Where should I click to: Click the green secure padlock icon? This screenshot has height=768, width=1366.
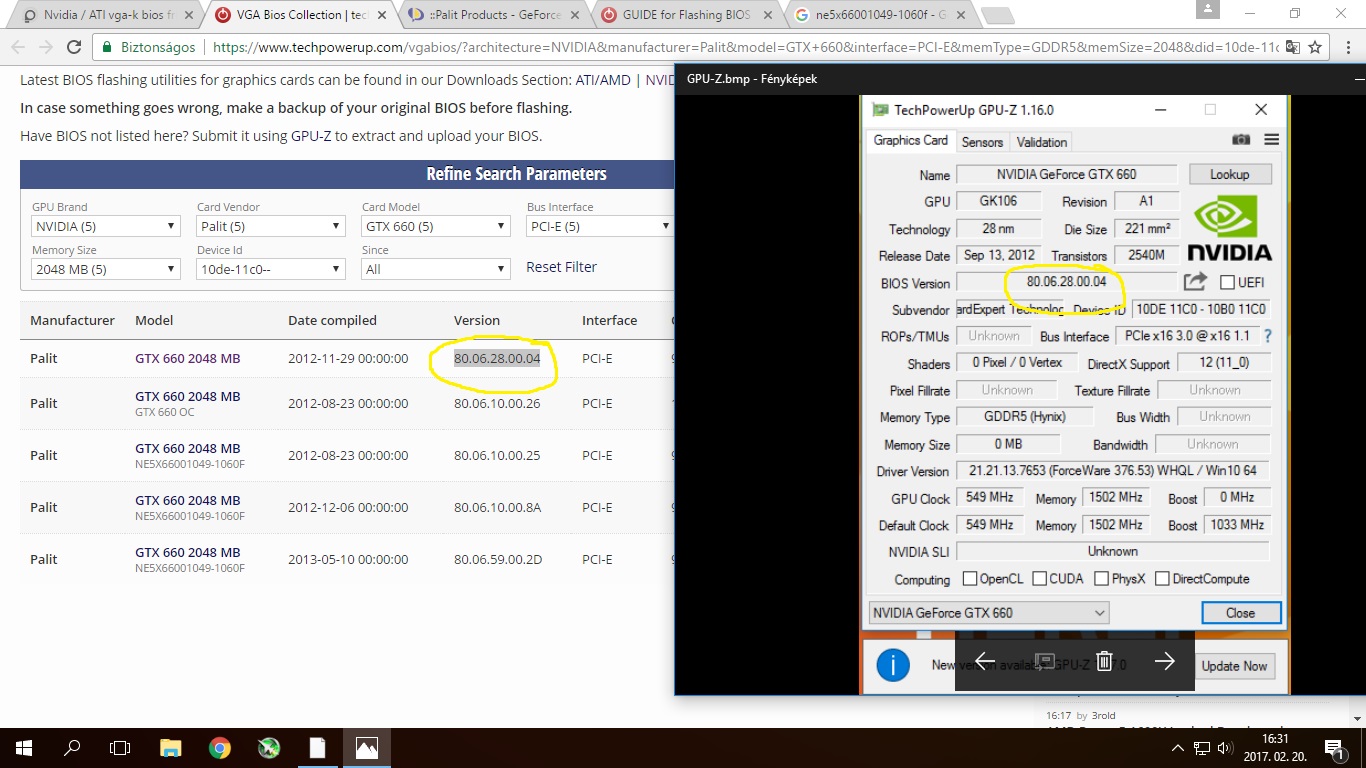click(107, 47)
